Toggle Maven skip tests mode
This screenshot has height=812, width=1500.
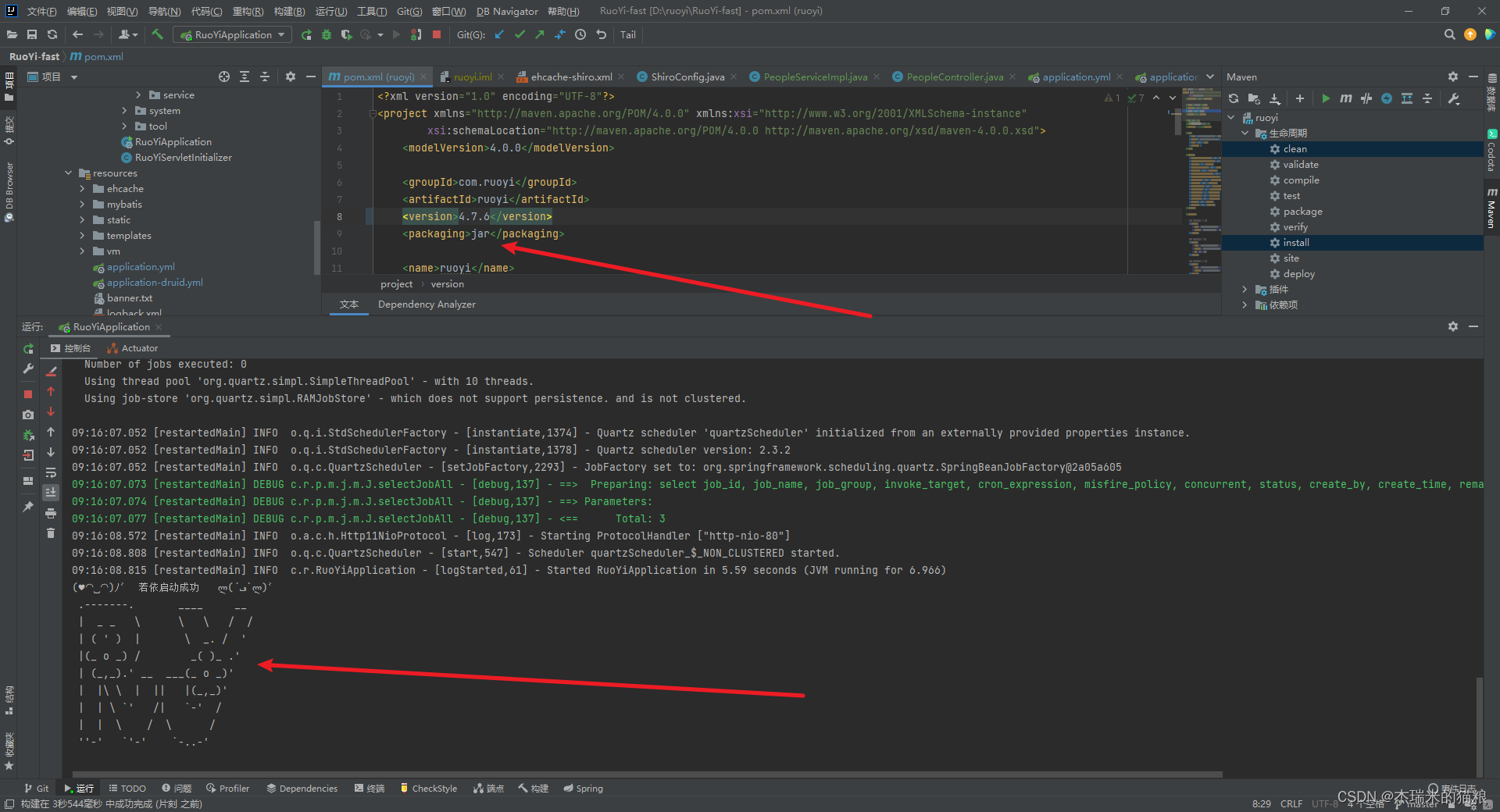tap(1387, 98)
